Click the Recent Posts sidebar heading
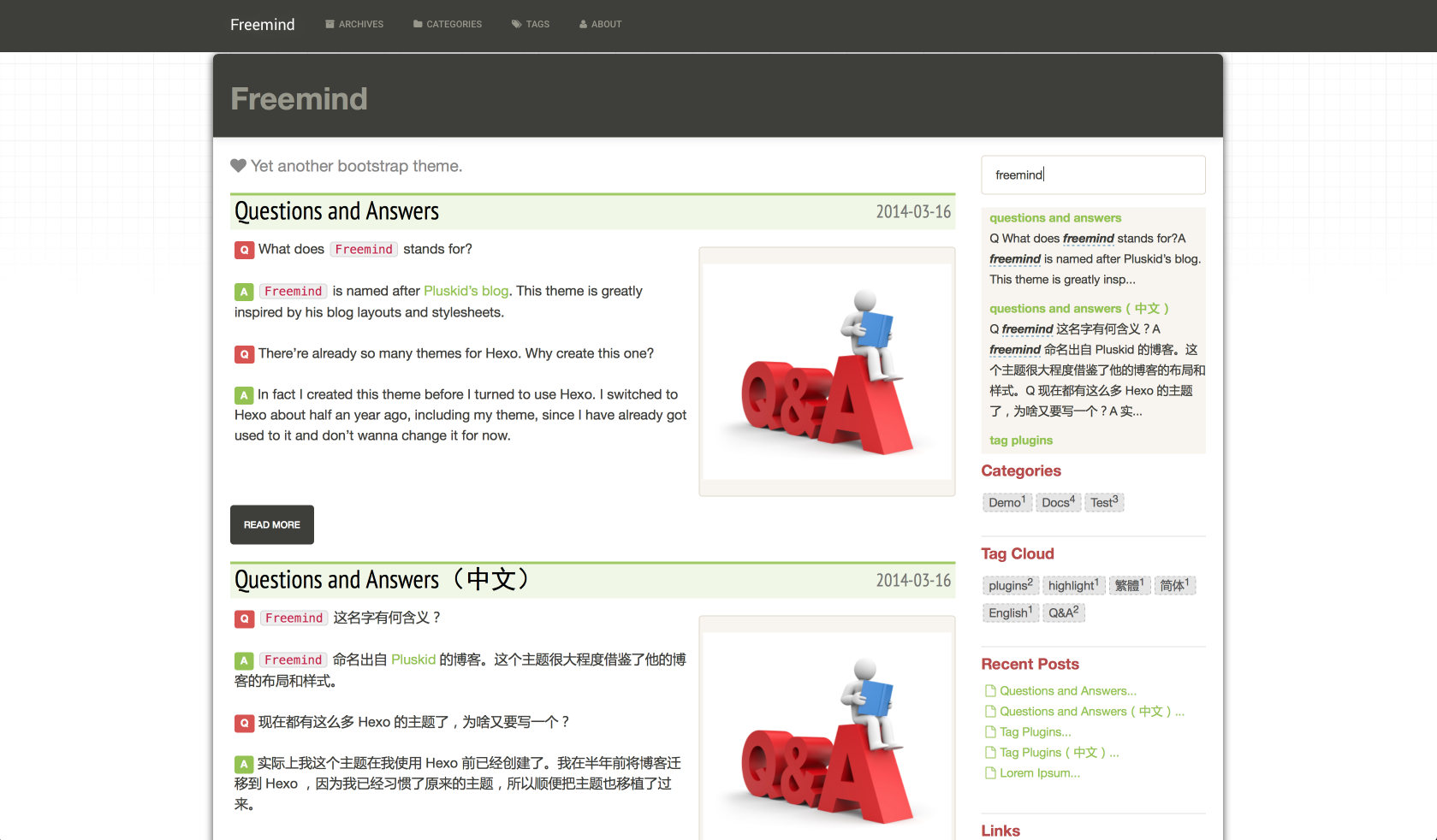This screenshot has height=840, width=1437. pos(1030,665)
